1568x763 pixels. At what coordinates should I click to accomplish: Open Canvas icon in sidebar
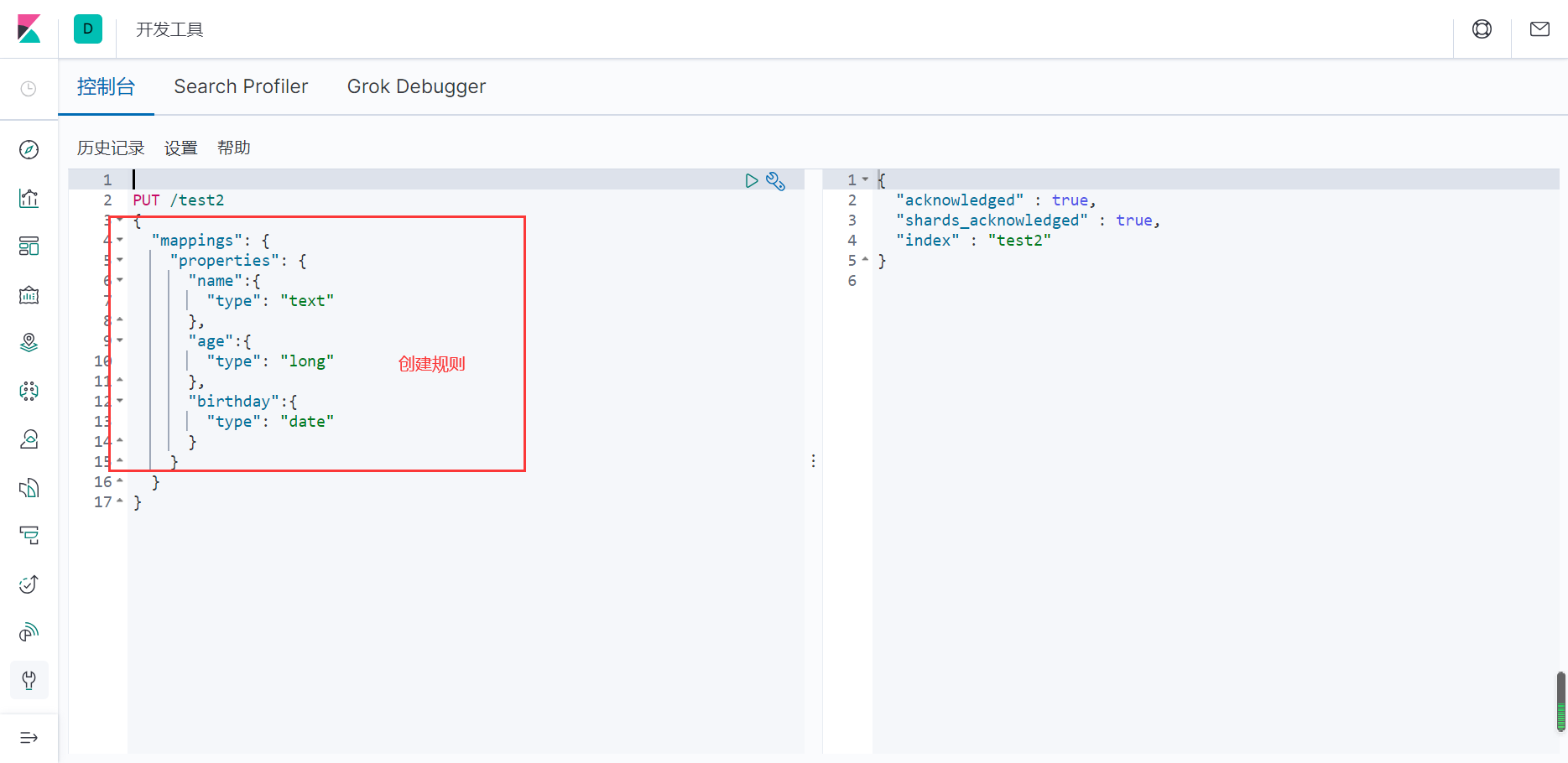pyautogui.click(x=29, y=294)
